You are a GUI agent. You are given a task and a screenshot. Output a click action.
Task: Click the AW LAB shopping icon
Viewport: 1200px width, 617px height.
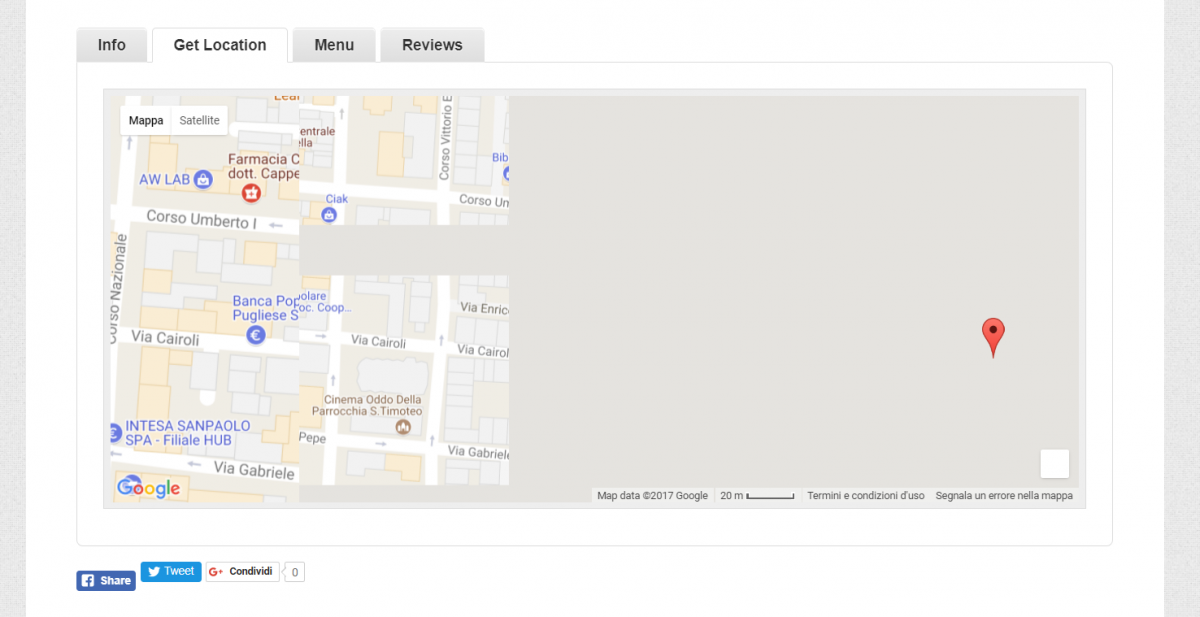click(203, 179)
